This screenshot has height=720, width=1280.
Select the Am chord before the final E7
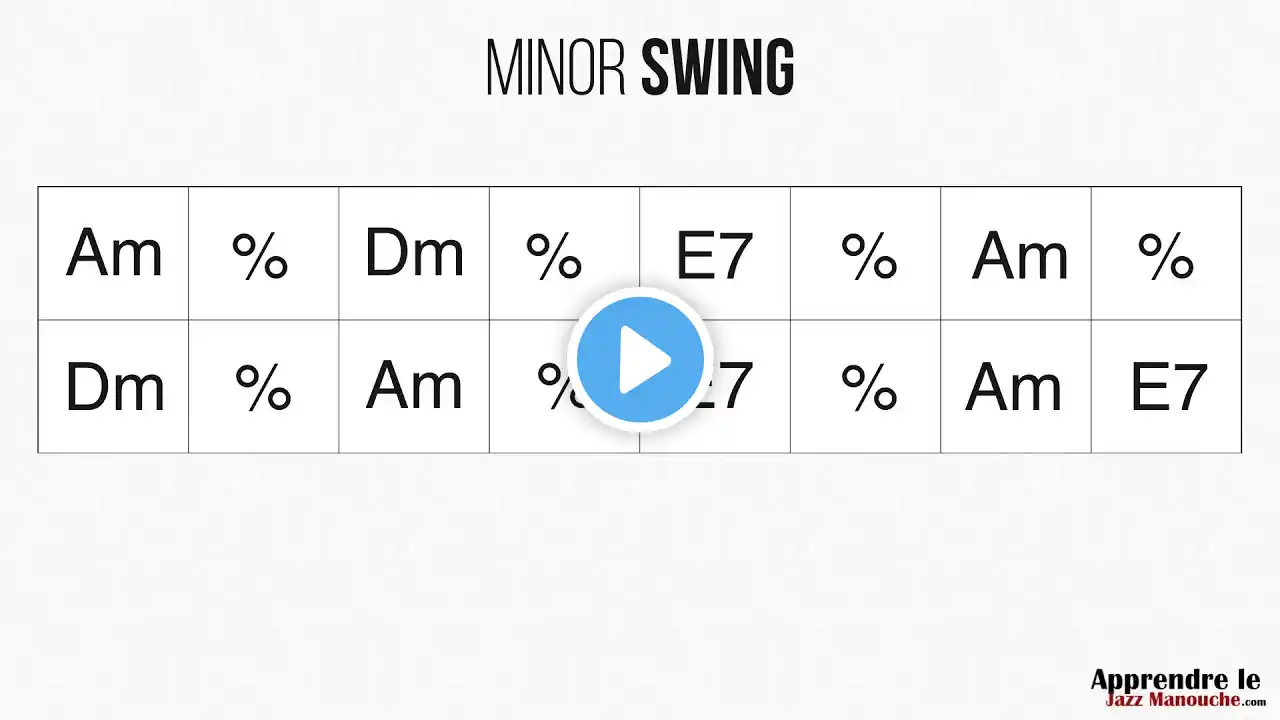tap(1013, 388)
